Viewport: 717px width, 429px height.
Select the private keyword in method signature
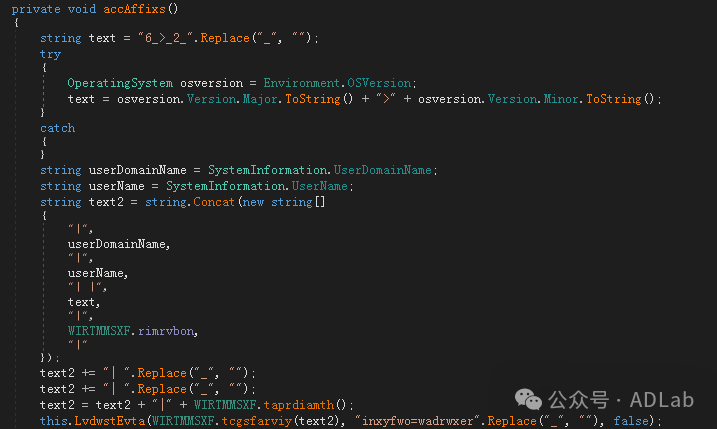tap(36, 9)
